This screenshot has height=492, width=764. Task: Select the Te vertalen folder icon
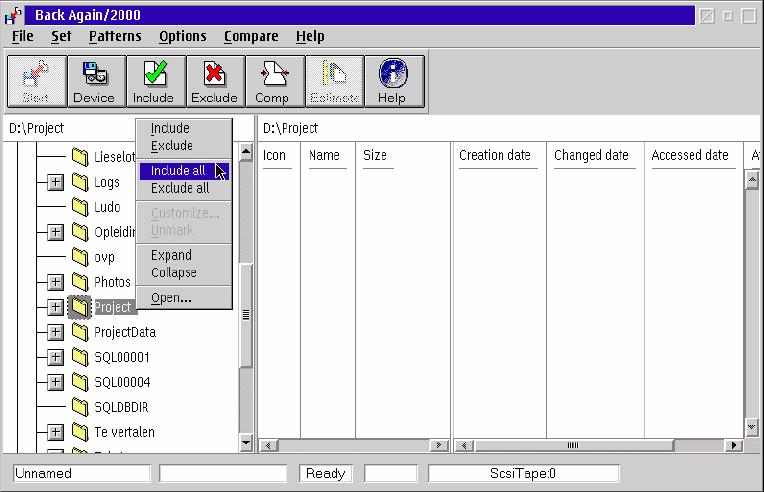pos(80,432)
